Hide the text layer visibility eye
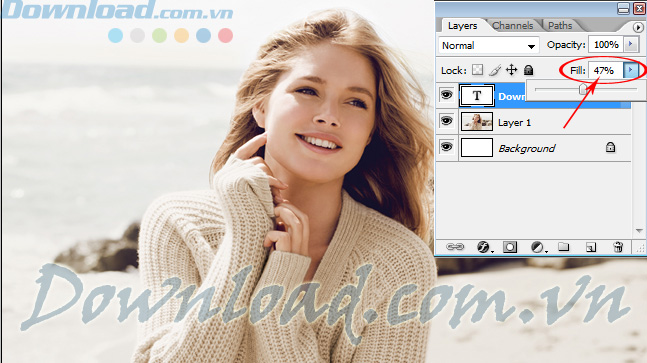The width and height of the screenshot is (647, 363). pos(446,95)
